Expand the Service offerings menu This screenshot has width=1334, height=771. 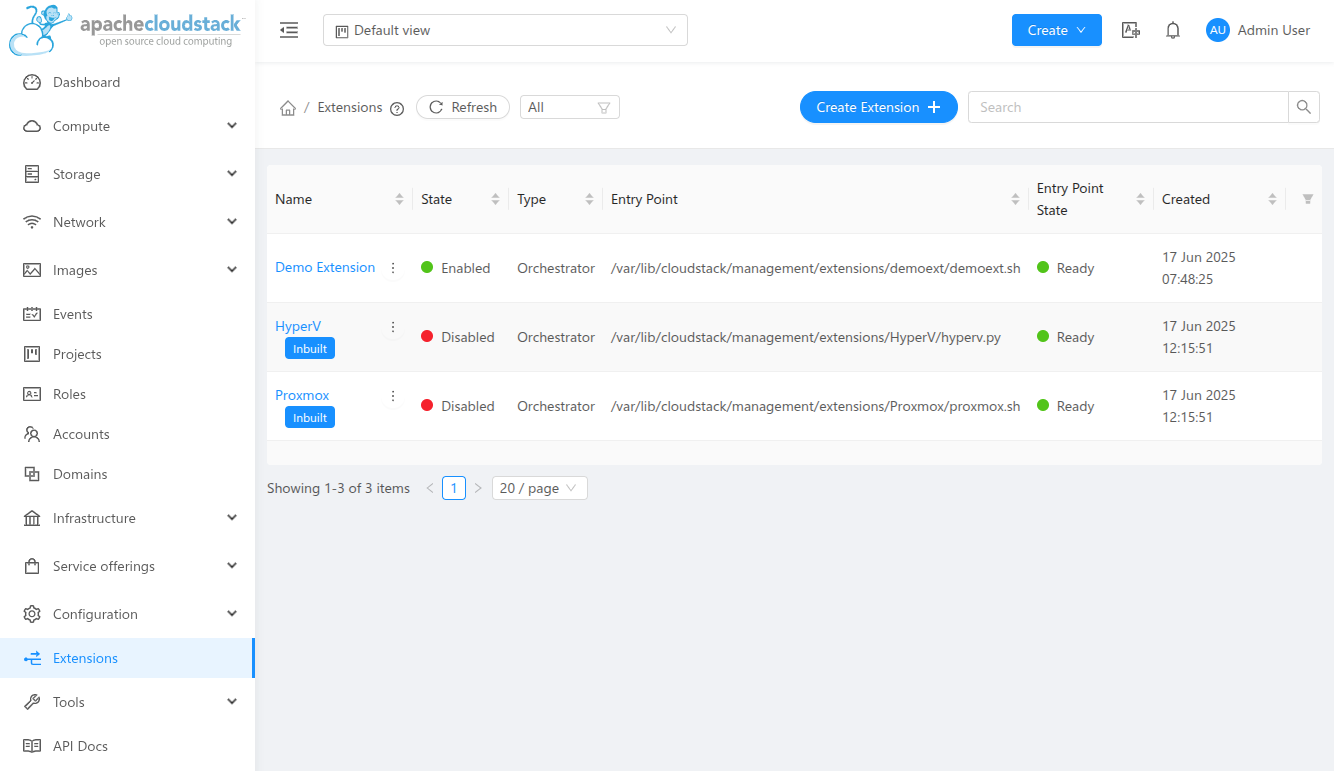[127, 566]
